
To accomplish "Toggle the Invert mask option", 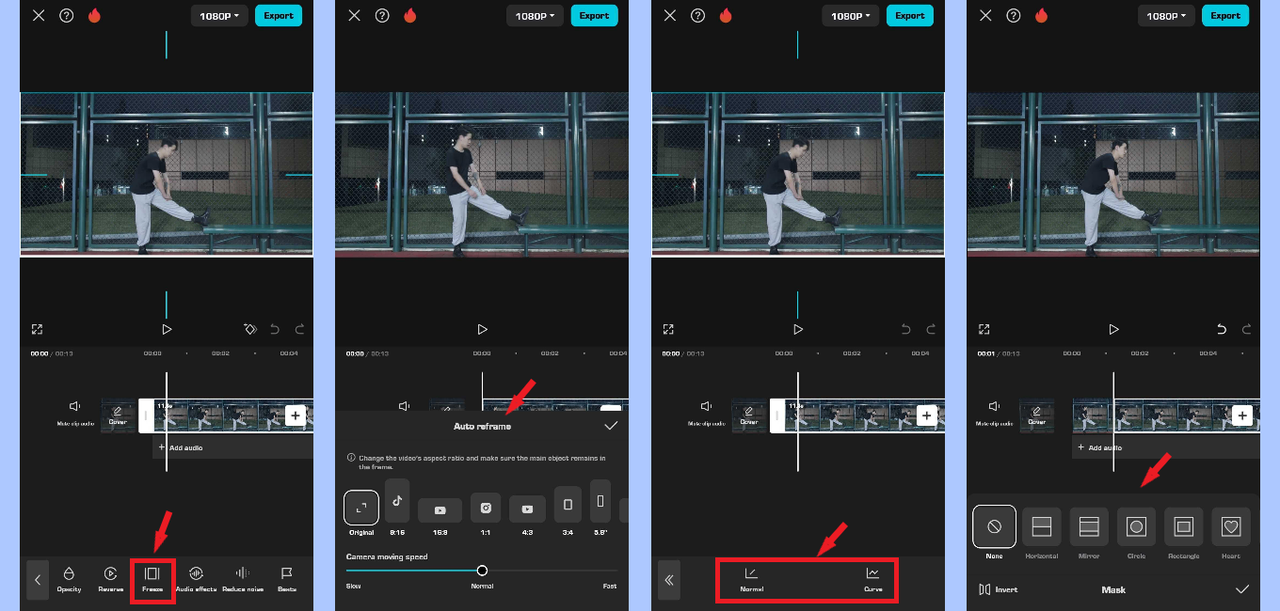I will pos(998,590).
